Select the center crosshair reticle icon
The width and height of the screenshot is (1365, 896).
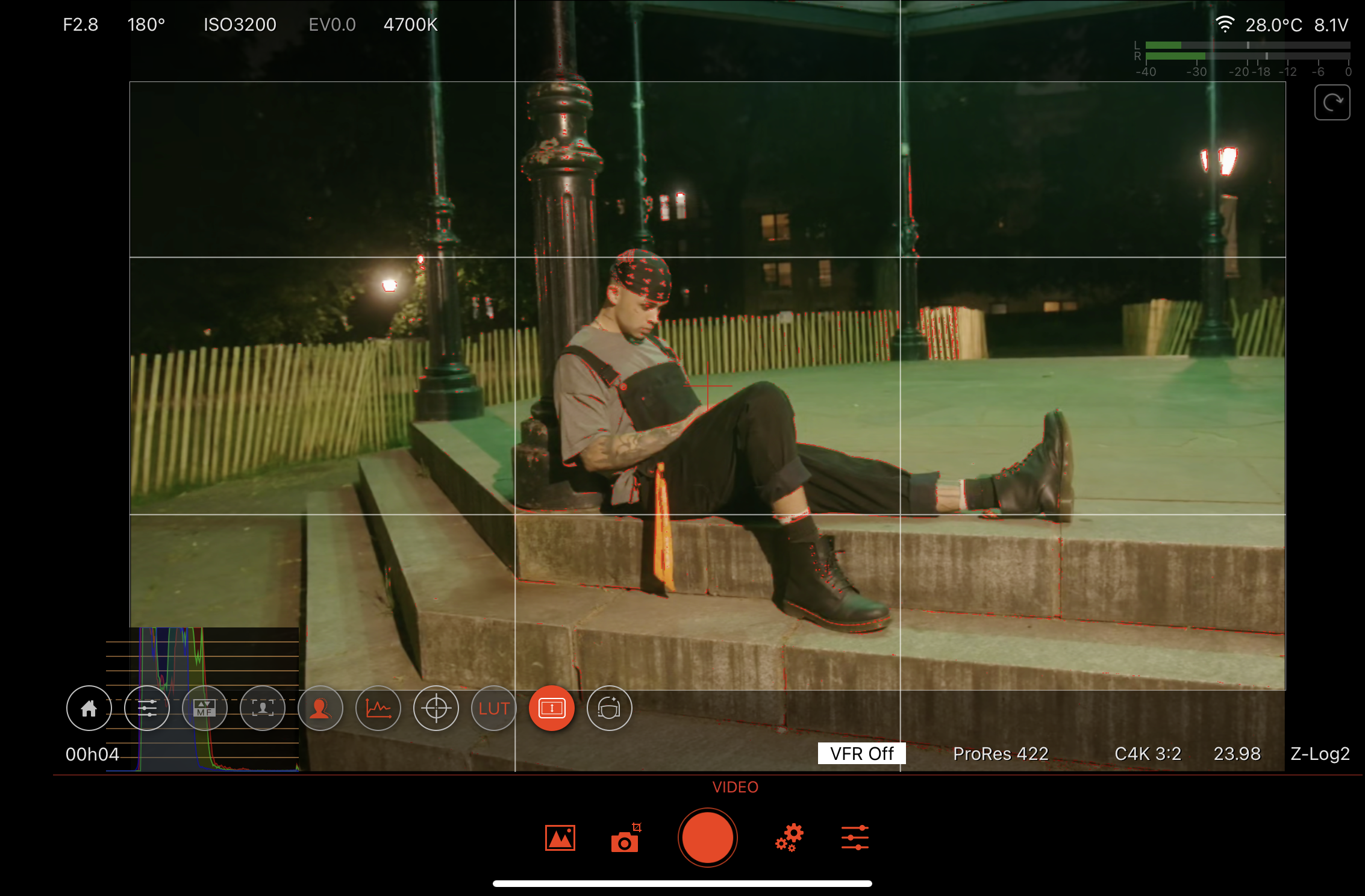[436, 709]
